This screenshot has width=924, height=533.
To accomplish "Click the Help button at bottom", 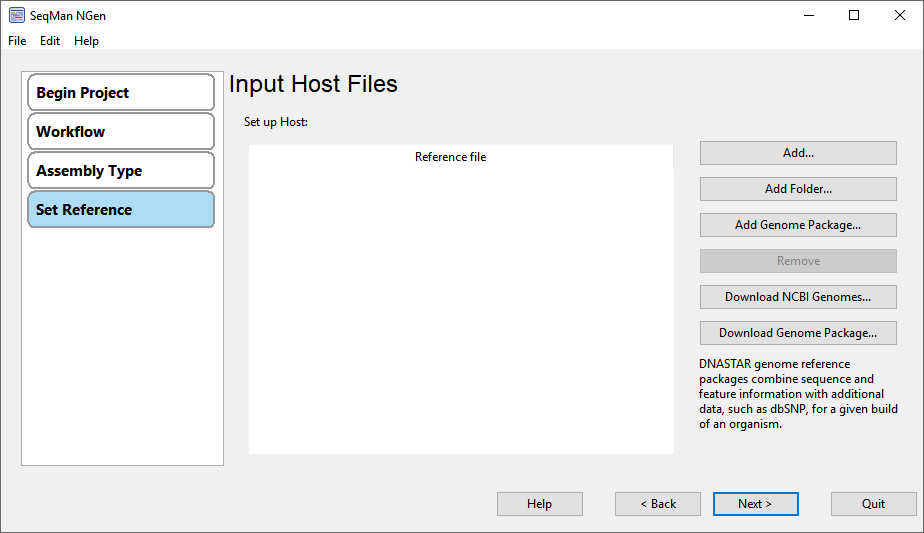I will 539,504.
